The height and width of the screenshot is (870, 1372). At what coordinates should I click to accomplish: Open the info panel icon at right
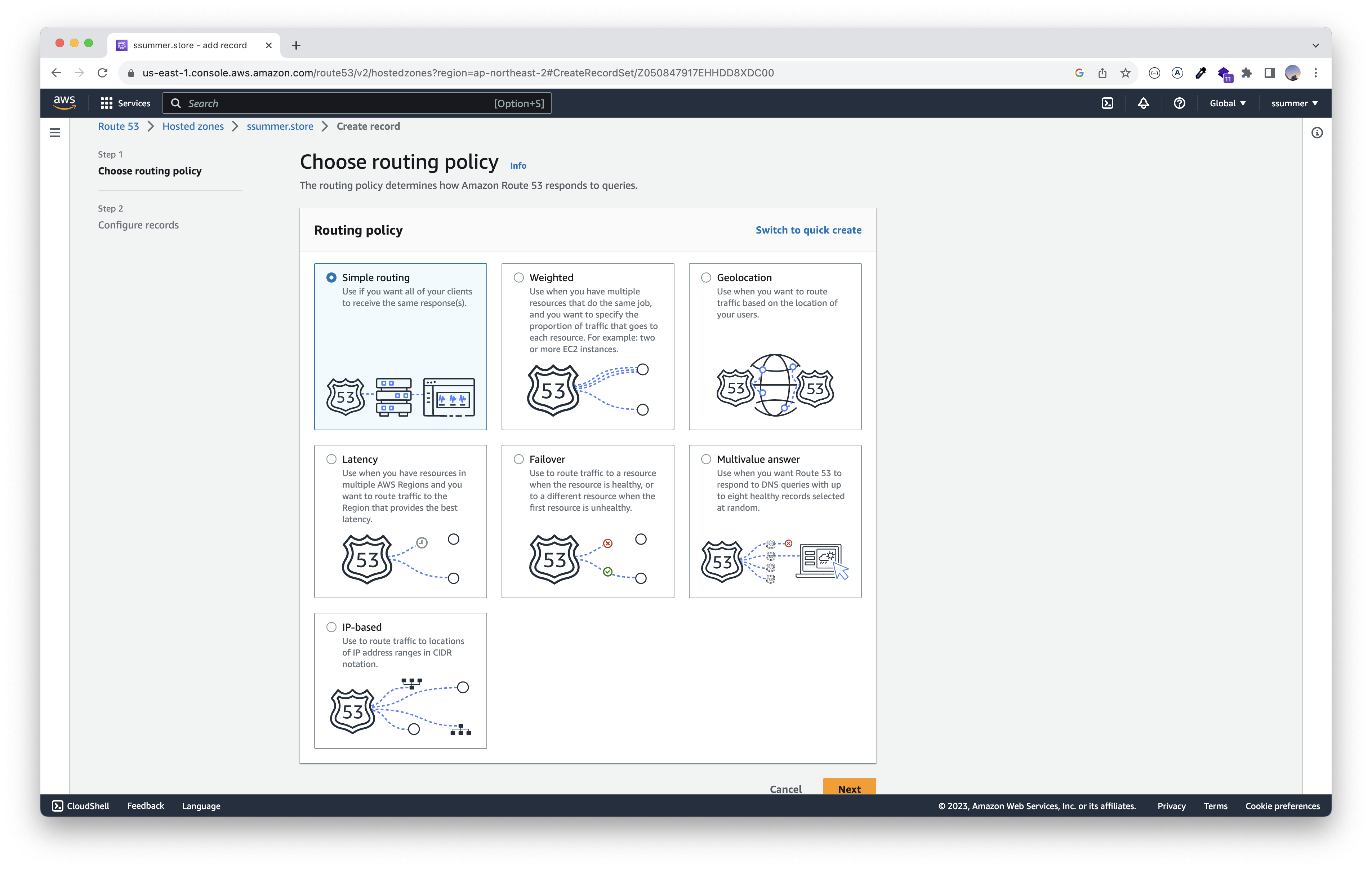(1317, 133)
